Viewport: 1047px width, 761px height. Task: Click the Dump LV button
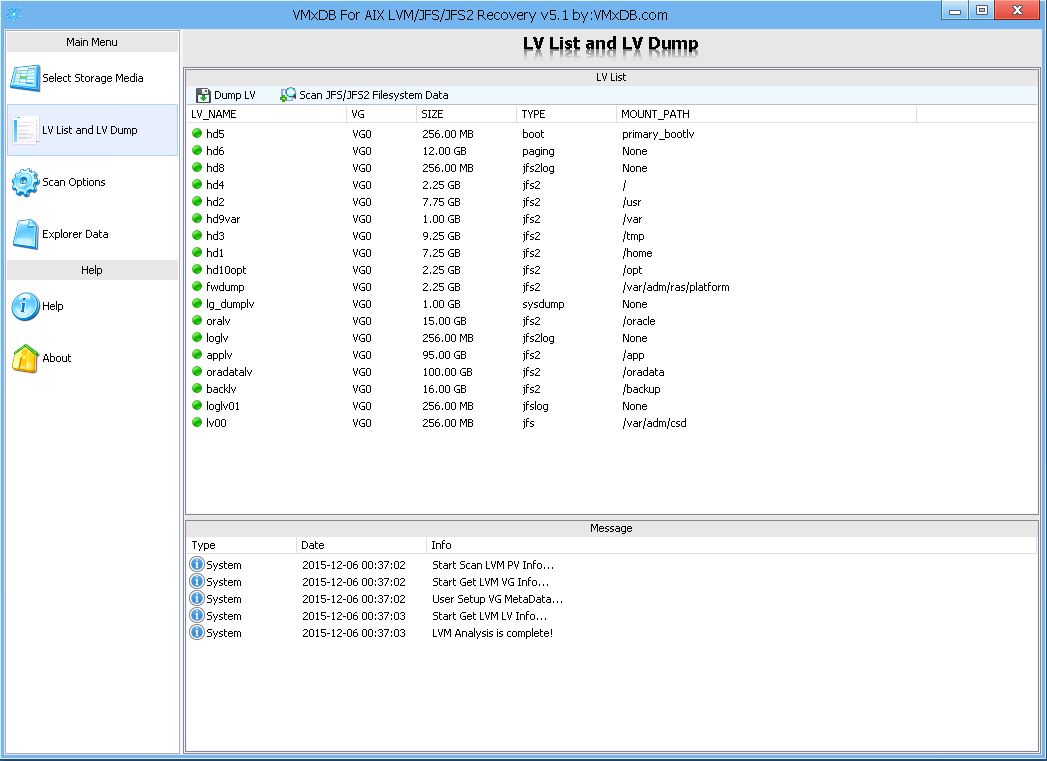point(226,95)
